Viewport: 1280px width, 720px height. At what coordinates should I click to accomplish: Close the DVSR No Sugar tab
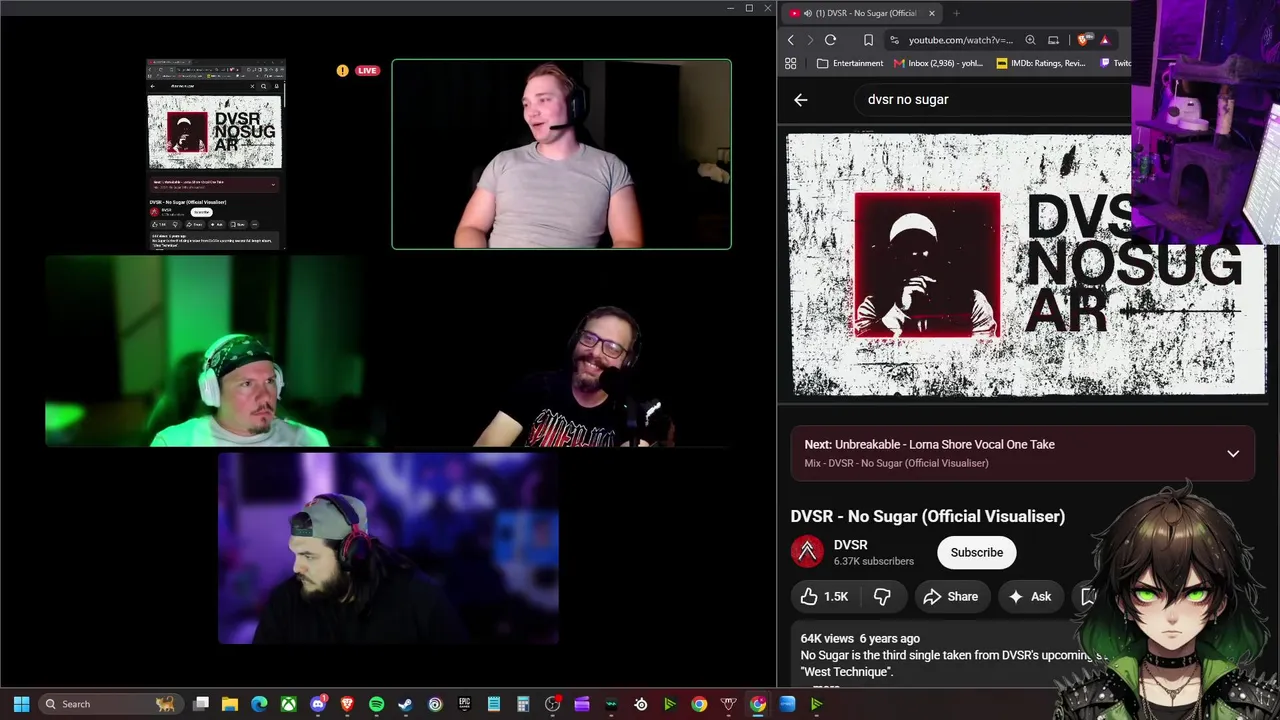pyautogui.click(x=931, y=13)
